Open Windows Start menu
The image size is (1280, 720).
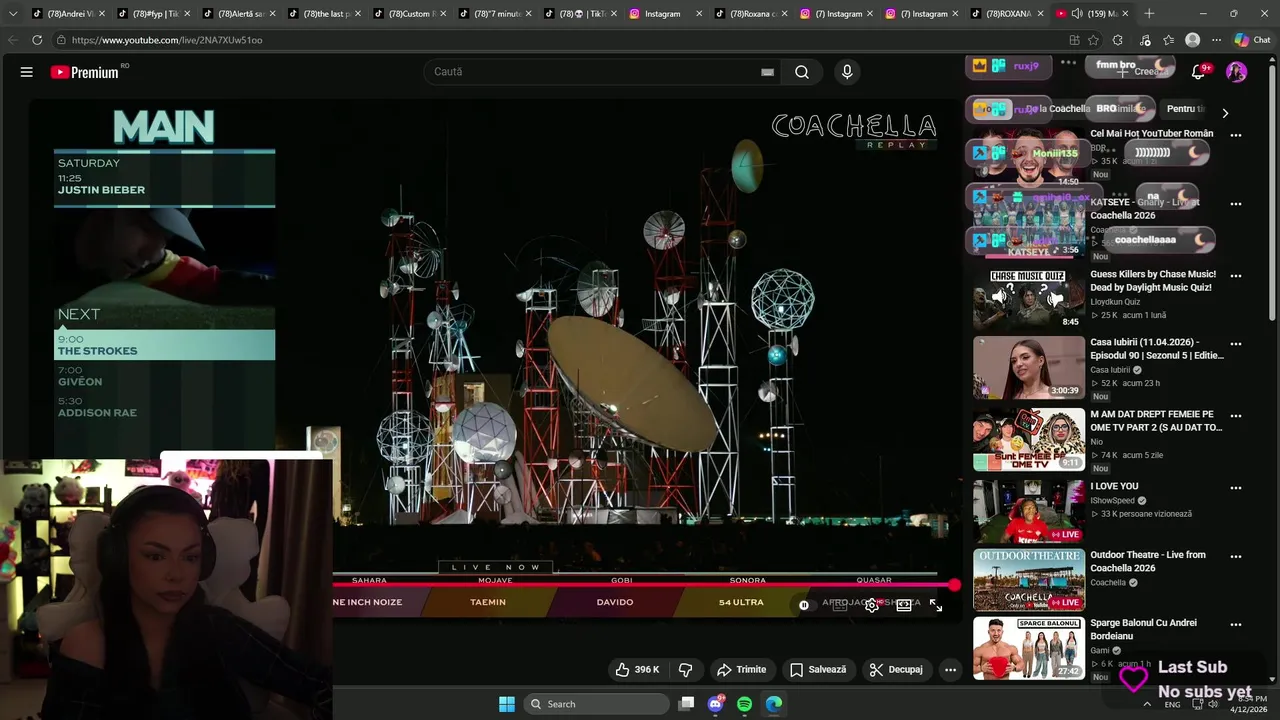(507, 704)
